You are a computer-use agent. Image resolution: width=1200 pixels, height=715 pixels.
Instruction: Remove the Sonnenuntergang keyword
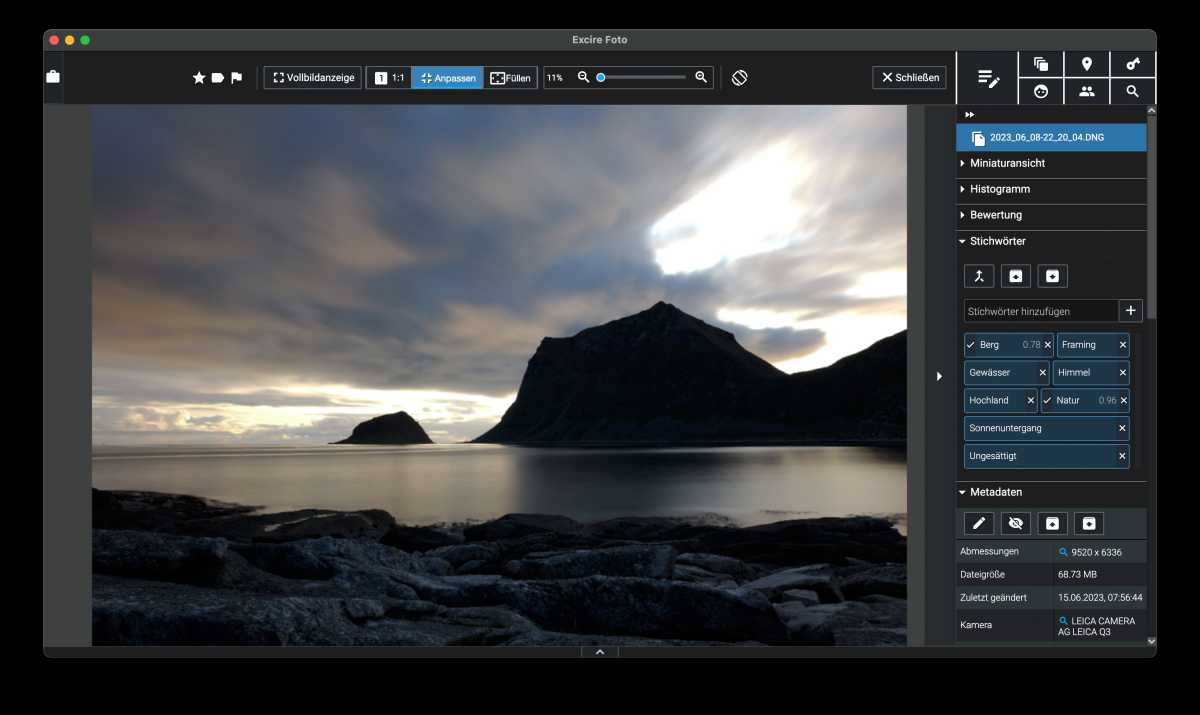point(1123,428)
